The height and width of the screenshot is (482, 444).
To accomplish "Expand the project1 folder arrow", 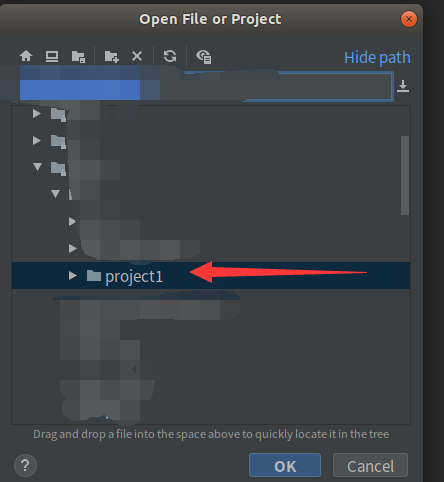I will click(x=72, y=275).
